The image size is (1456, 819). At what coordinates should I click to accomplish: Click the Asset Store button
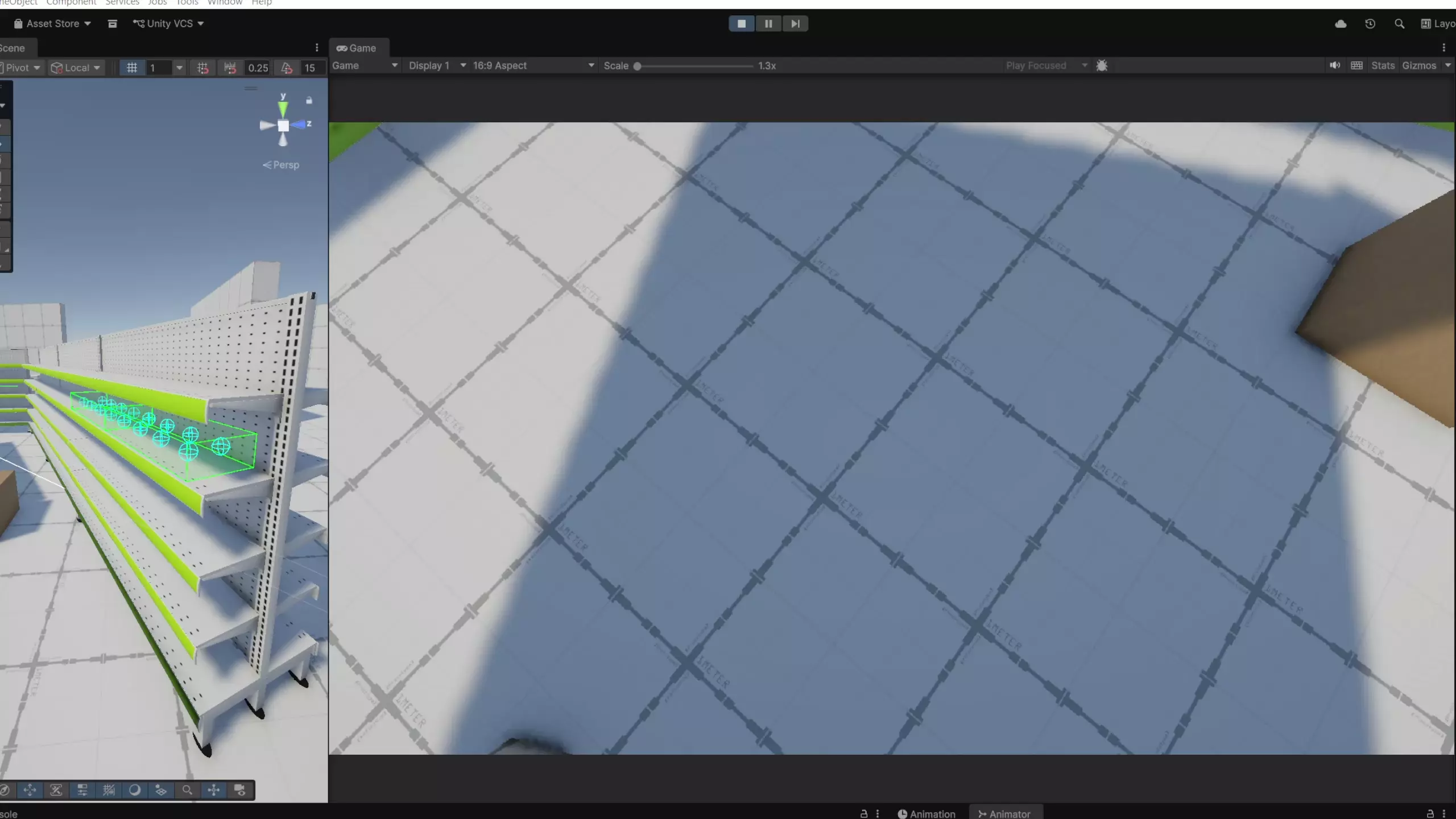(52, 24)
